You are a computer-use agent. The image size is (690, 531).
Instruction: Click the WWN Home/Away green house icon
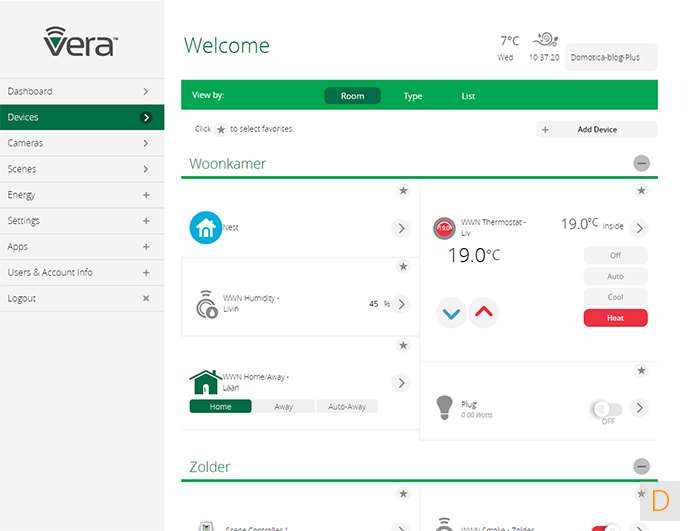coord(205,382)
